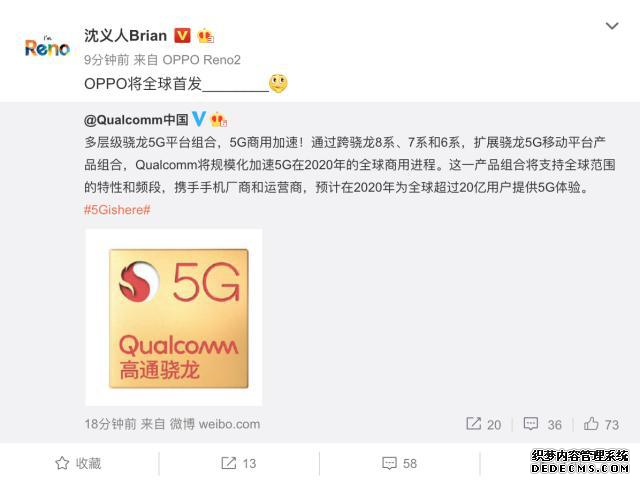This screenshot has height=483, width=640.
Task: Click the crown badge next to Qualcomm中国
Action: point(218,120)
